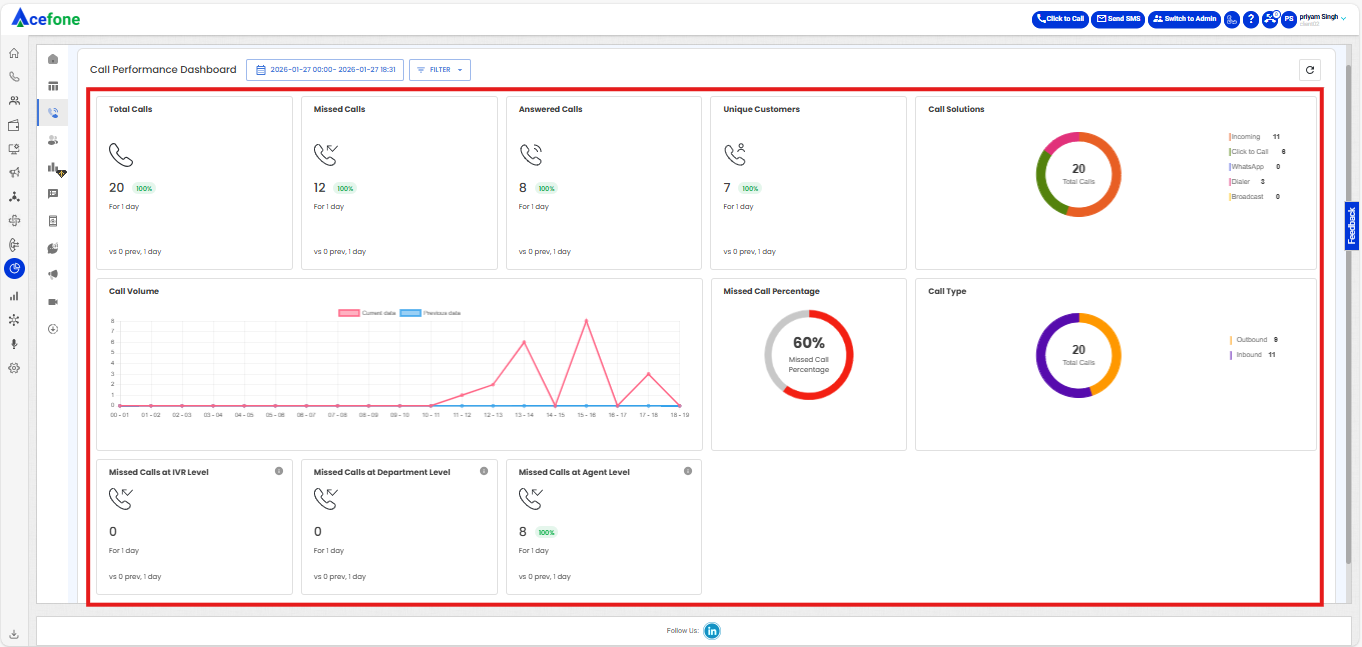
Task: Open the pie chart analytics item in sidebar
Action: click(x=14, y=268)
